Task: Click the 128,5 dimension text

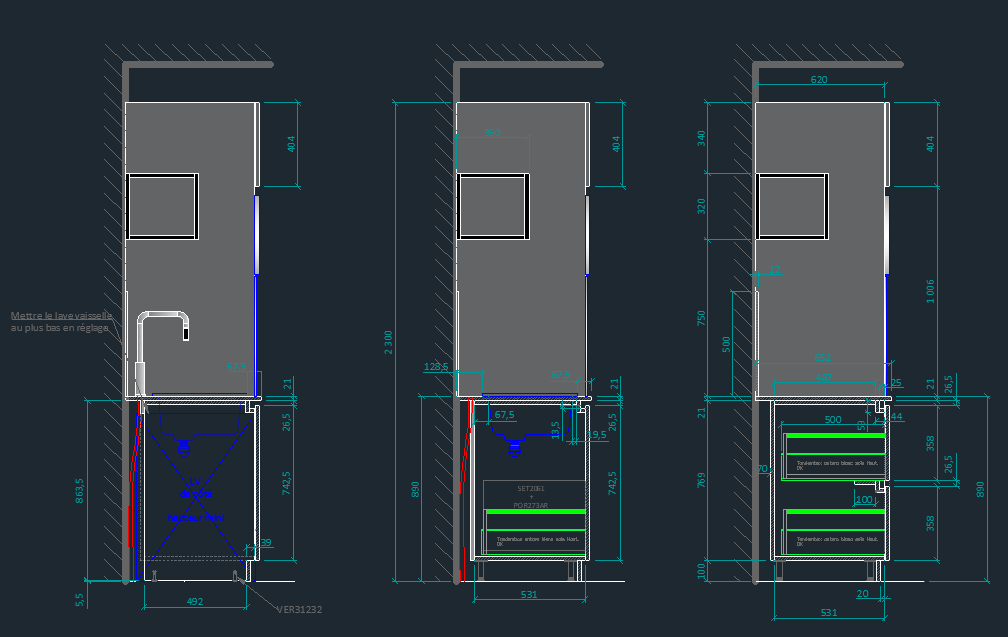Action: click(436, 367)
